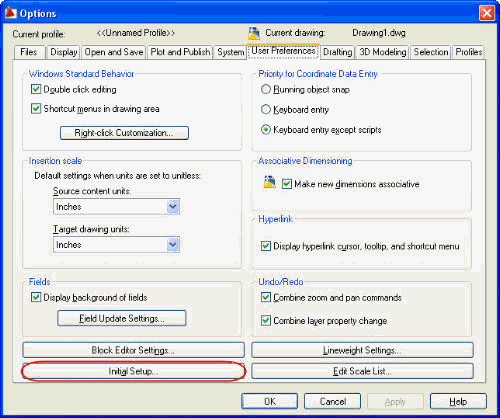The height and width of the screenshot is (418, 500).
Task: Confirm with the OK button
Action: click(269, 401)
